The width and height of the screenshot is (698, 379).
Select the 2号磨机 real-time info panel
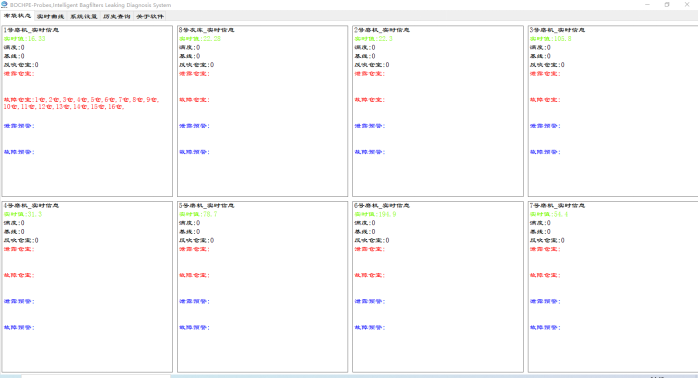[438, 111]
